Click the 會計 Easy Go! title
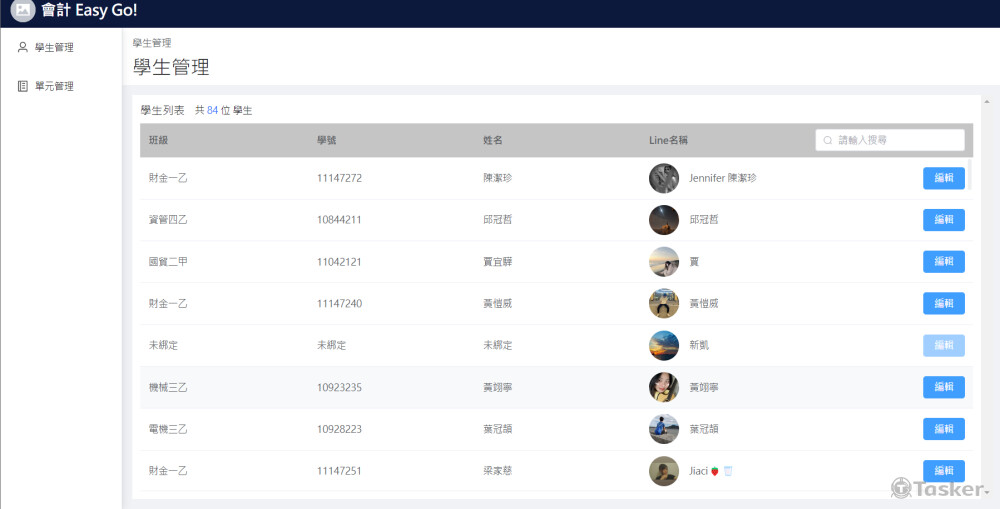Image resolution: width=1000 pixels, height=509 pixels. pyautogui.click(x=89, y=10)
